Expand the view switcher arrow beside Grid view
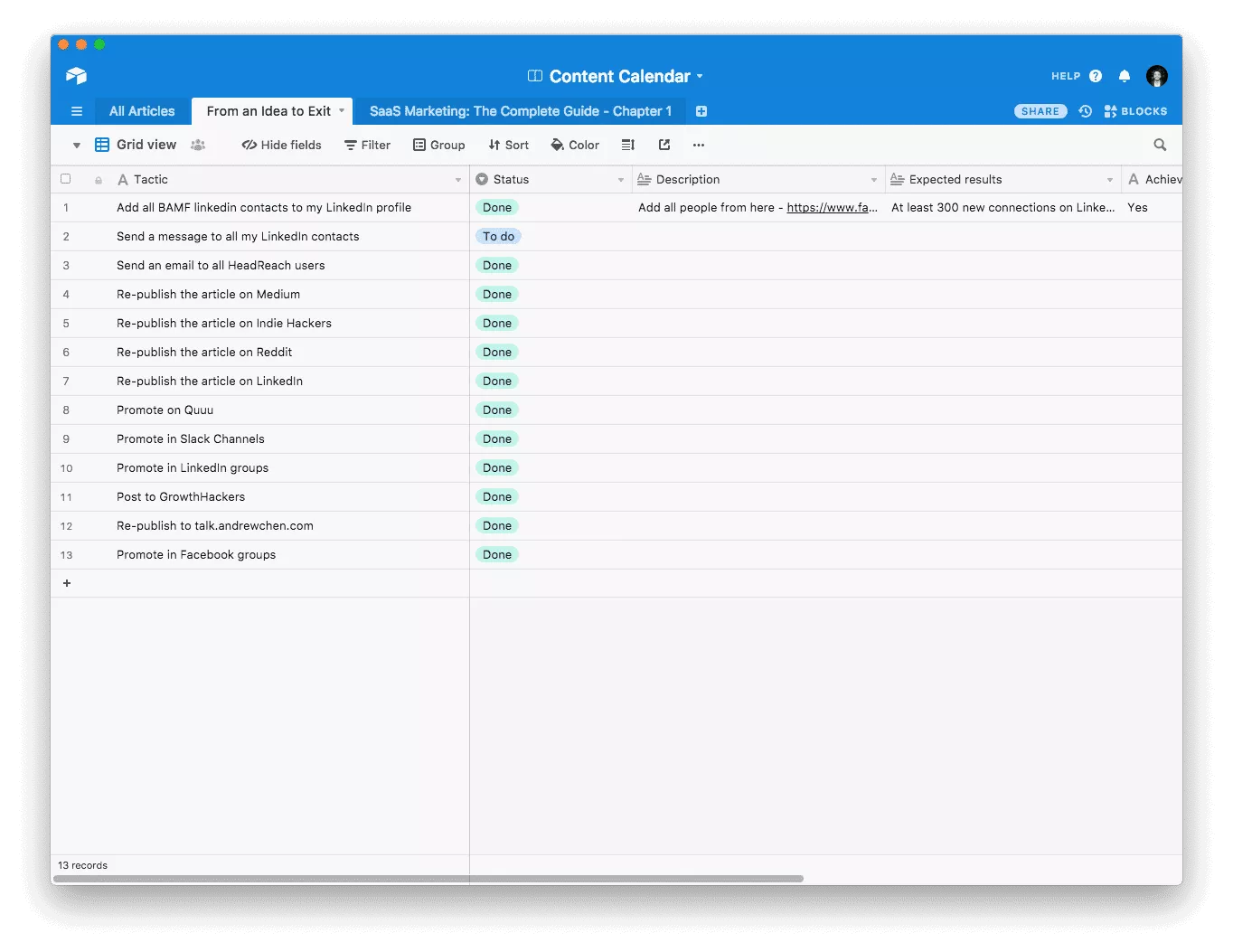The image size is (1233, 952). coord(77,145)
